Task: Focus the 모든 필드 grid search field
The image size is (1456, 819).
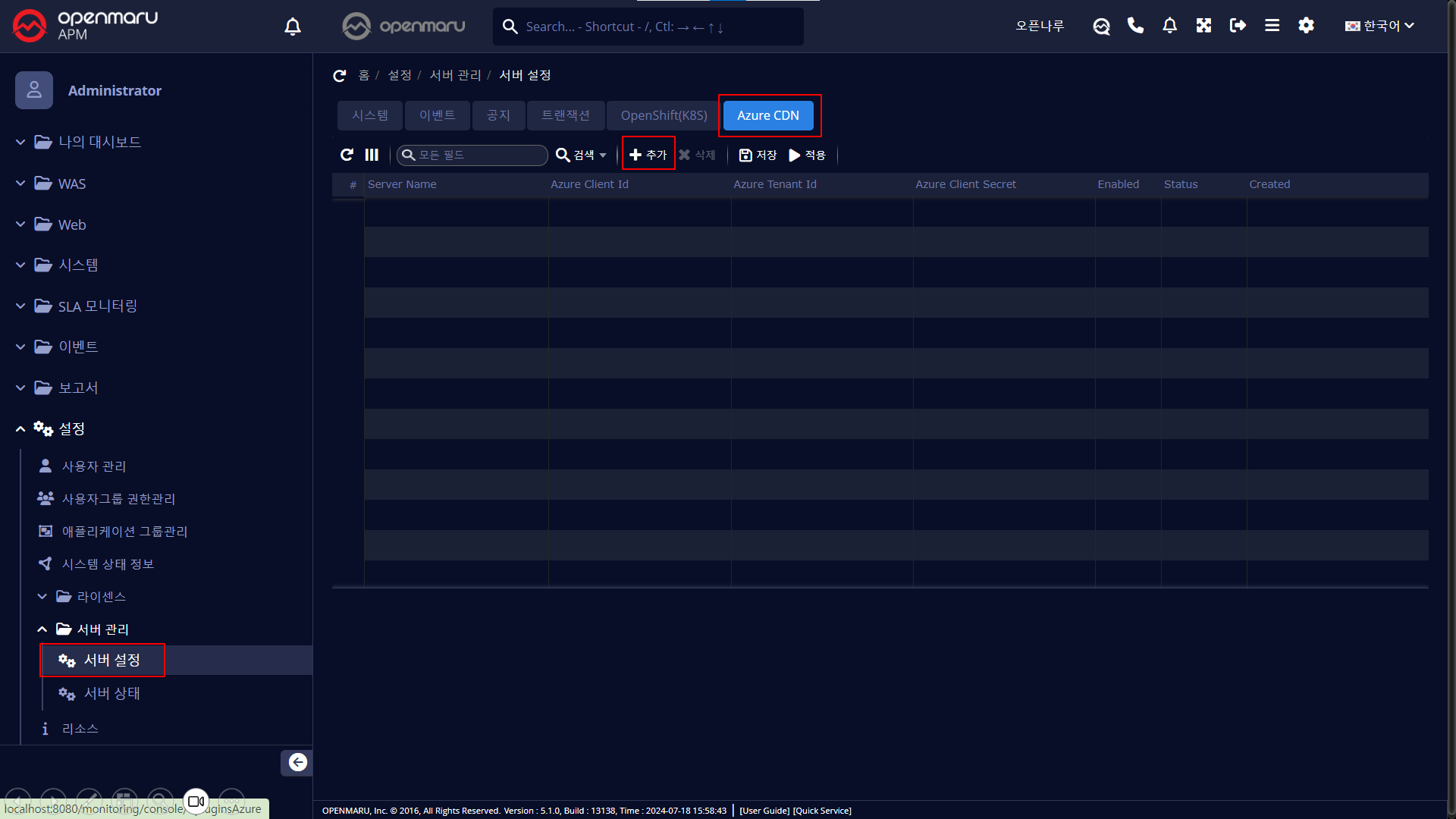Action: click(479, 155)
